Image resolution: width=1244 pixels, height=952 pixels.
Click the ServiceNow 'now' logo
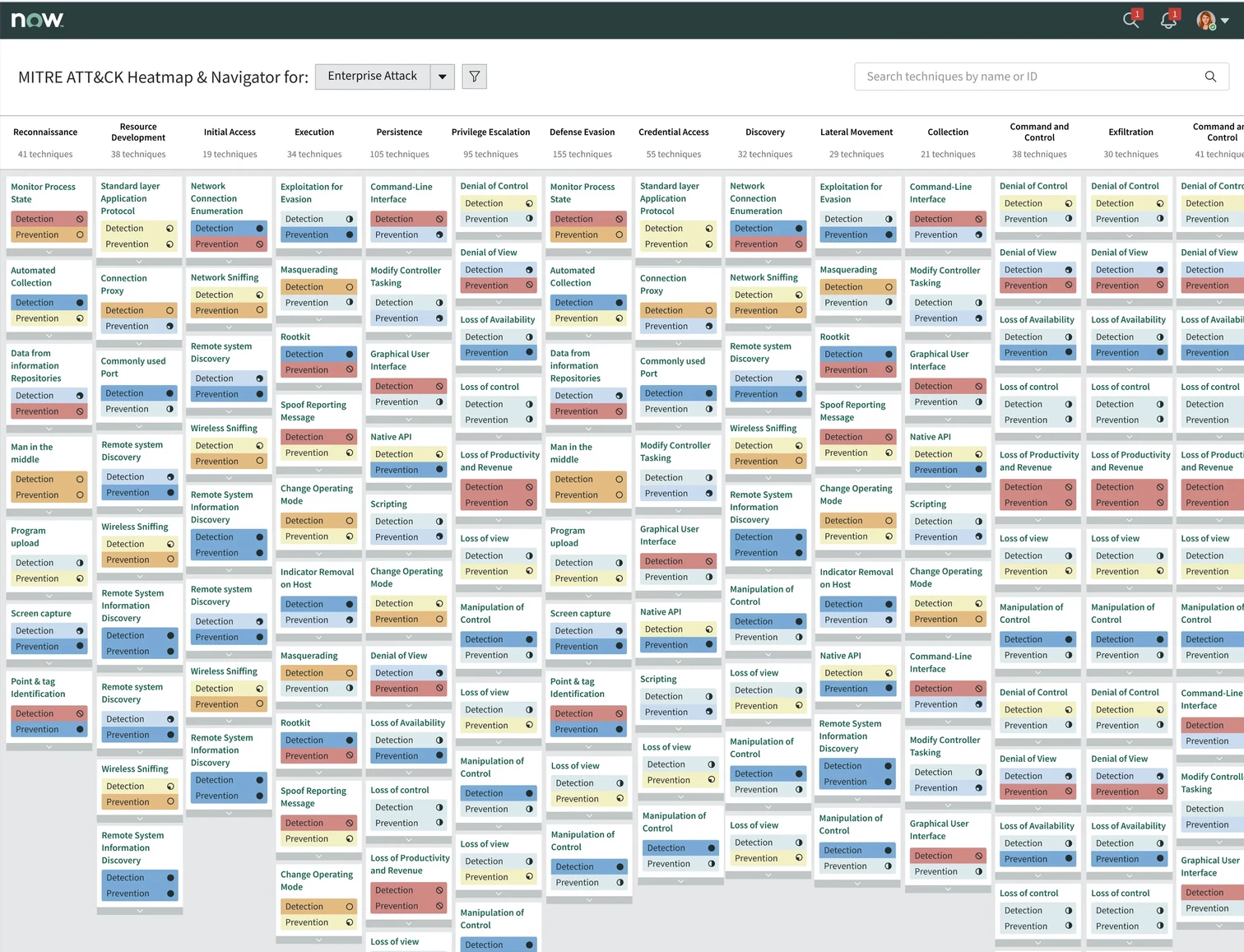[x=37, y=20]
